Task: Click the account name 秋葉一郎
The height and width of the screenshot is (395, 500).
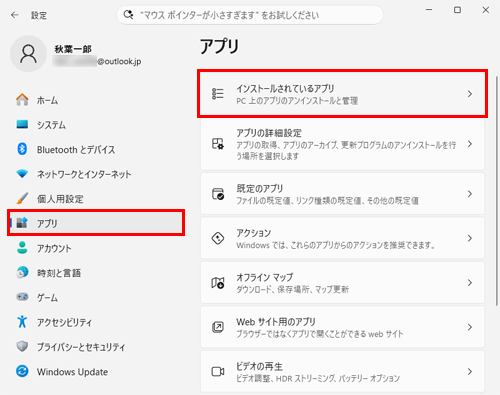Action: (x=73, y=49)
